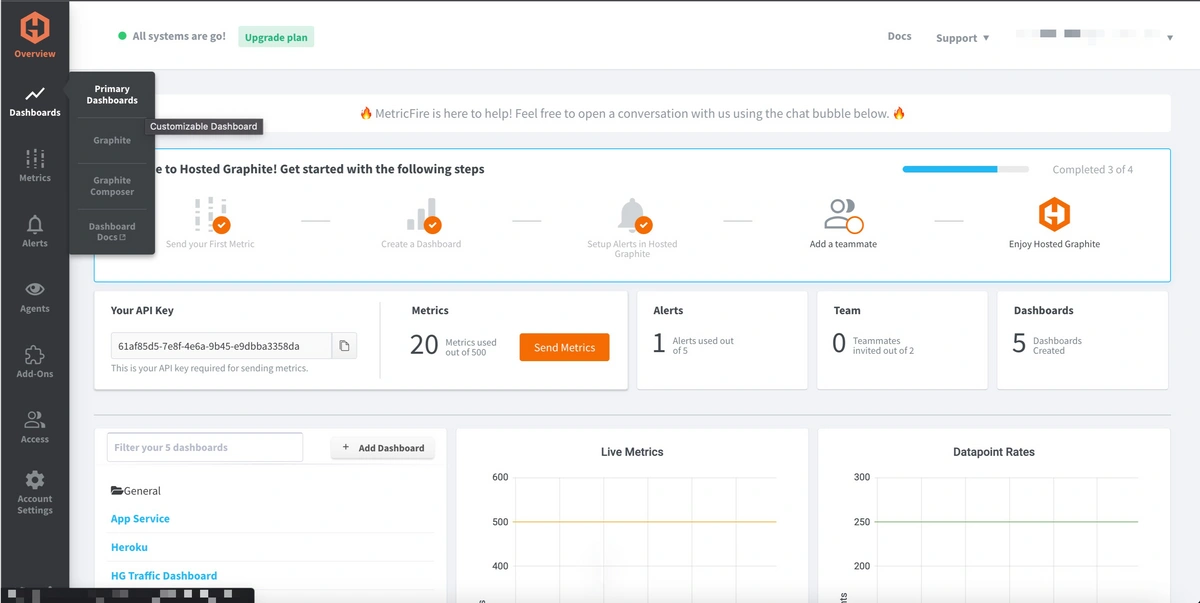Click the Send your First Metric step icon
Viewport: 1200px width, 603px height.
point(211,214)
